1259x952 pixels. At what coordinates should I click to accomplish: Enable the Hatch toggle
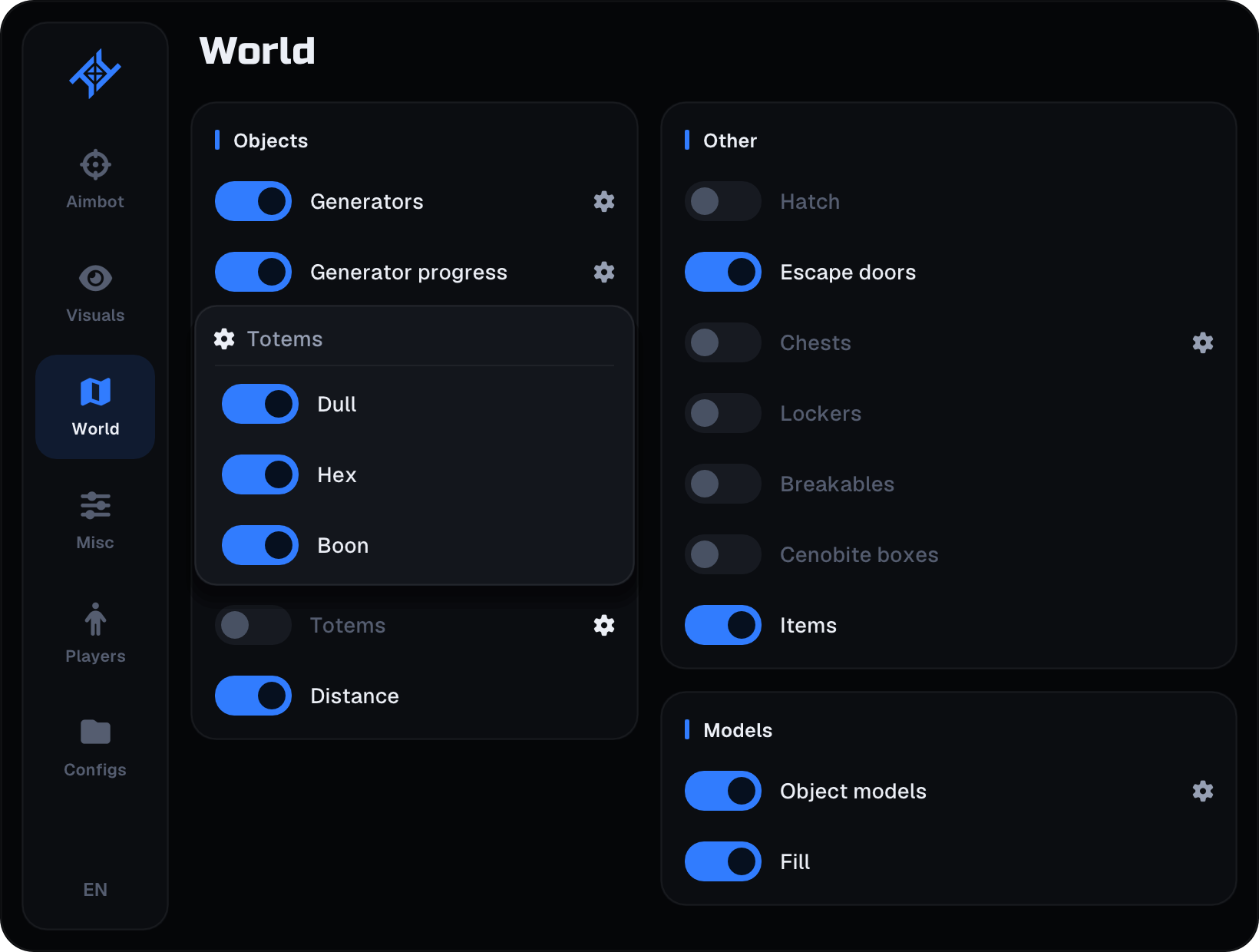coord(723,201)
